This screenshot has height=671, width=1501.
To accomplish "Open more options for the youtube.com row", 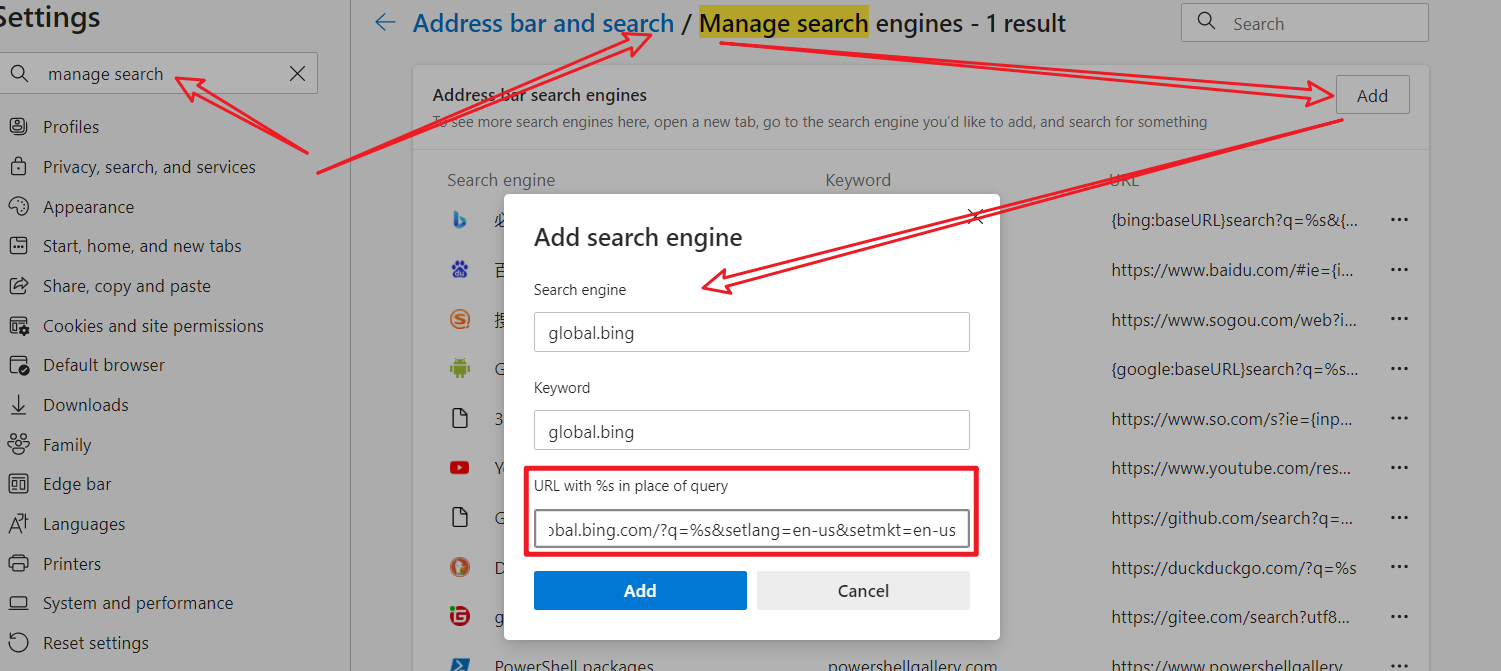I will [1399, 468].
